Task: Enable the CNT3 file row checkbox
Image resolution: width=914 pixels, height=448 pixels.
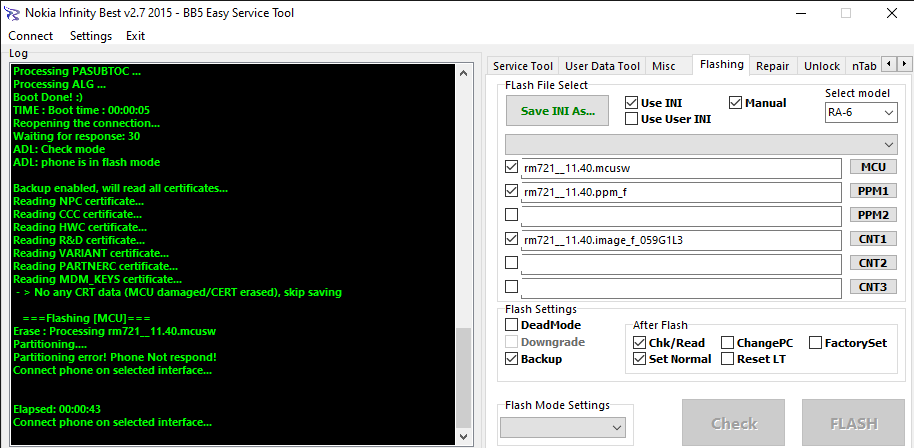Action: tap(511, 287)
